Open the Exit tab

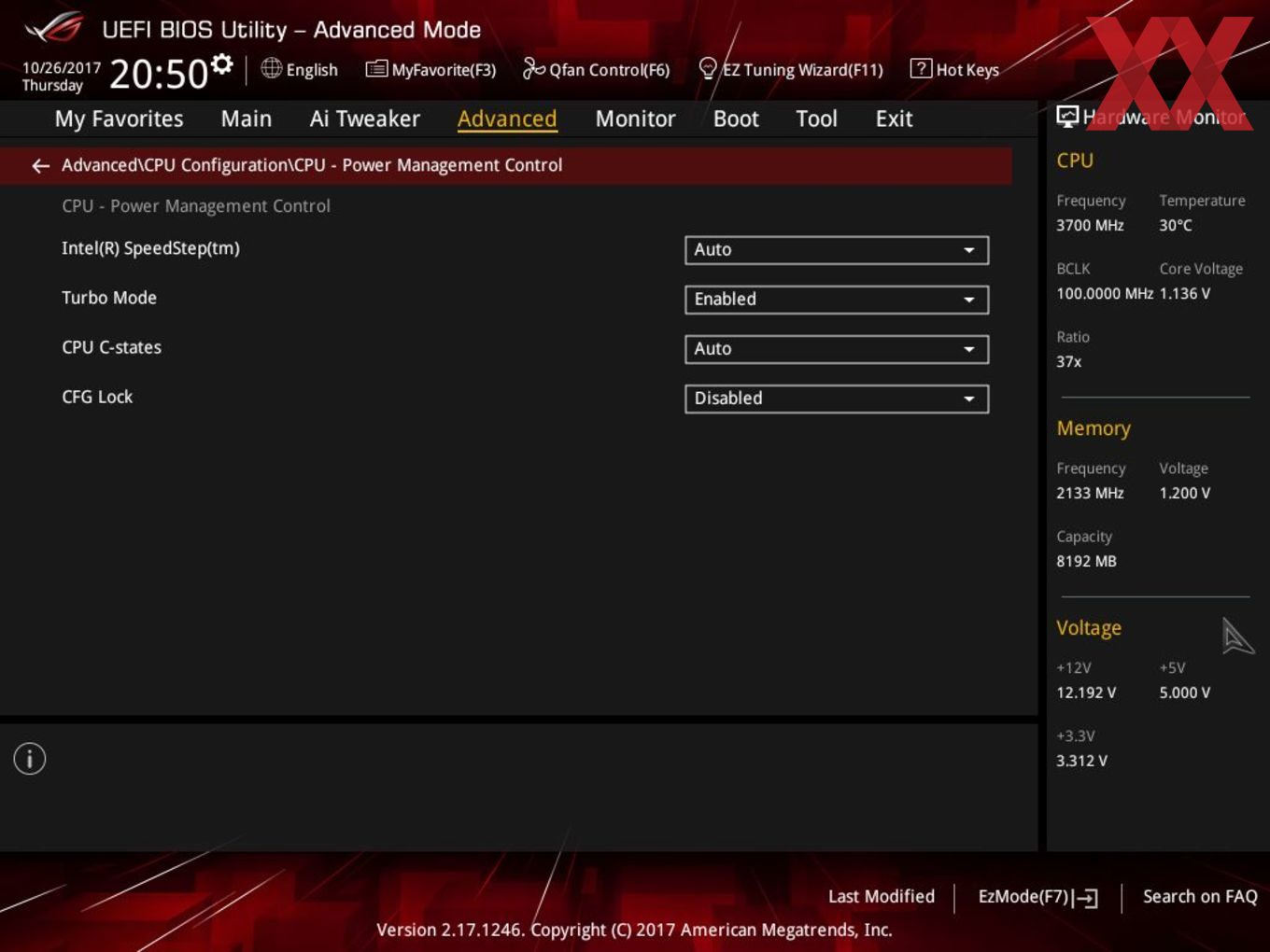[894, 119]
